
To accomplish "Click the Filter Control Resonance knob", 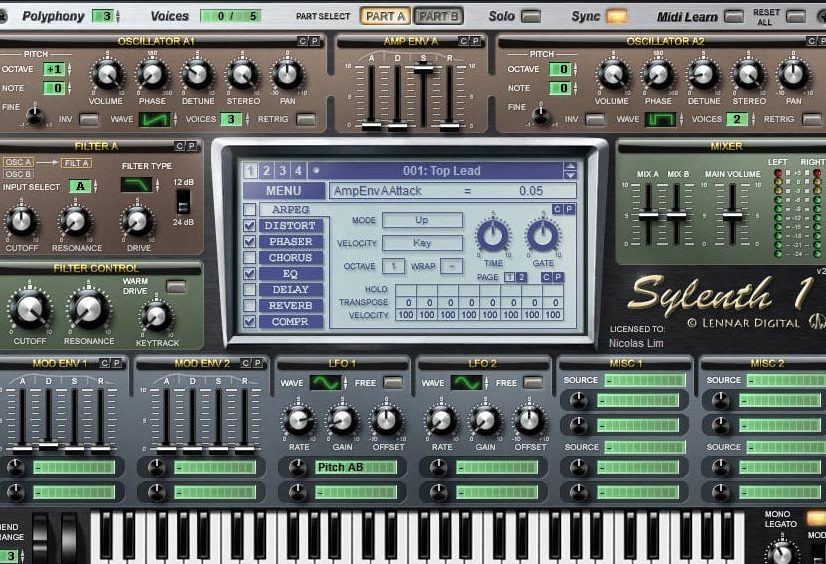I will (x=89, y=309).
